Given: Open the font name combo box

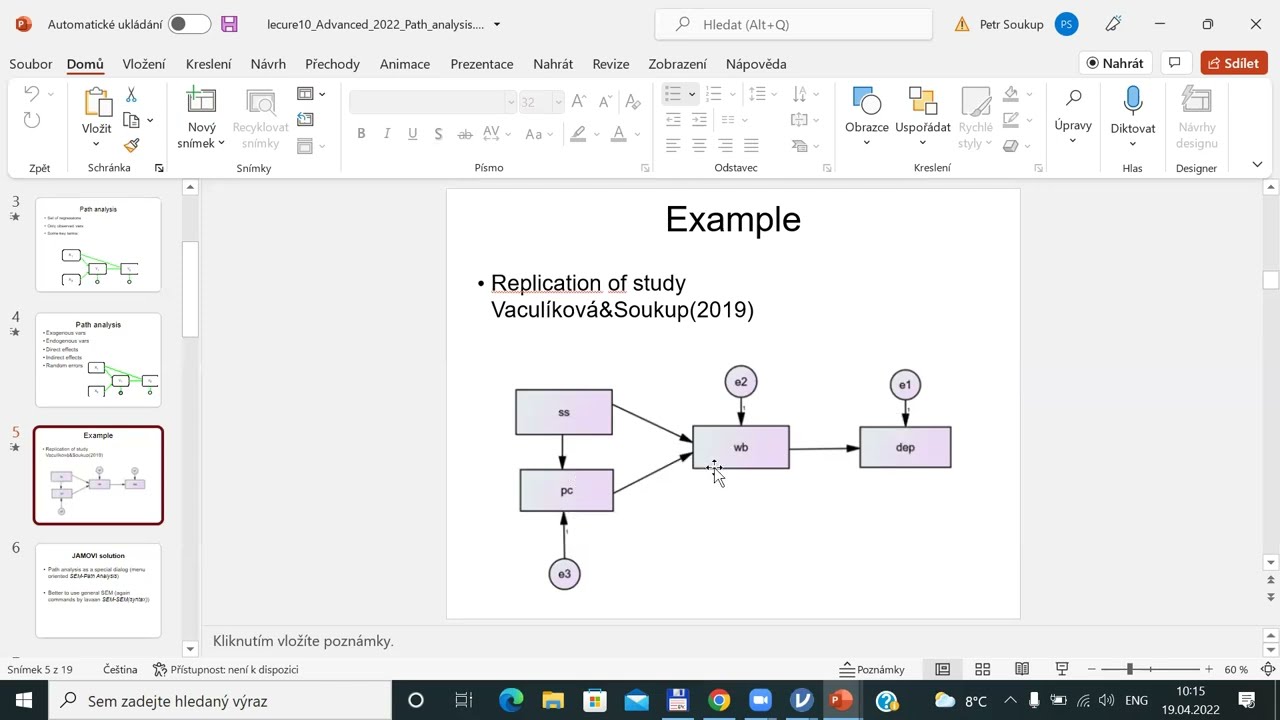Looking at the screenshot, I should coord(433,102).
